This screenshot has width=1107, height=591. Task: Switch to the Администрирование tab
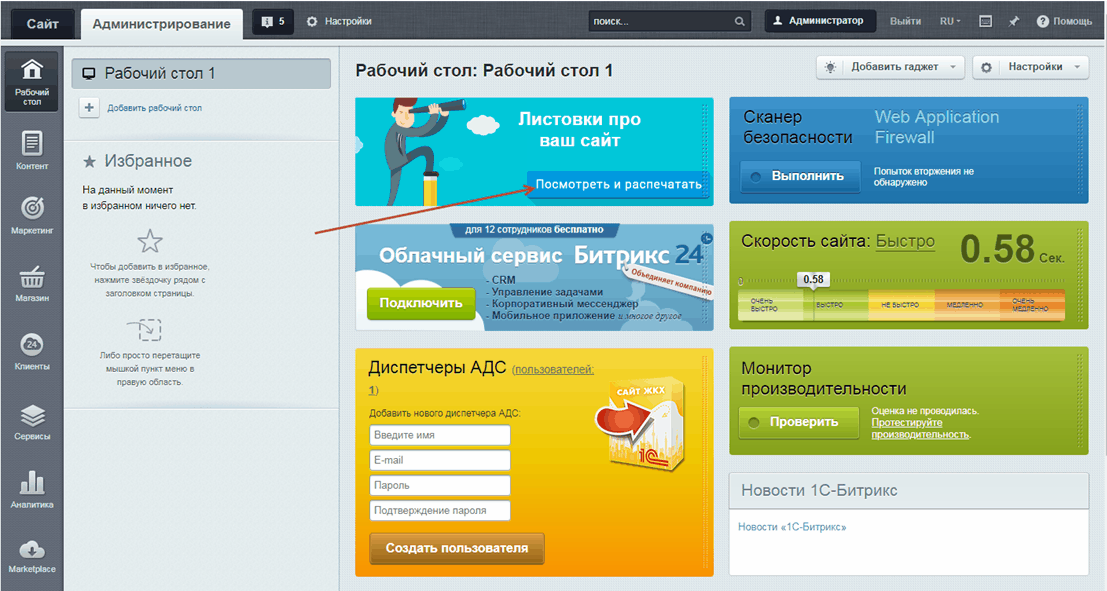(x=162, y=24)
